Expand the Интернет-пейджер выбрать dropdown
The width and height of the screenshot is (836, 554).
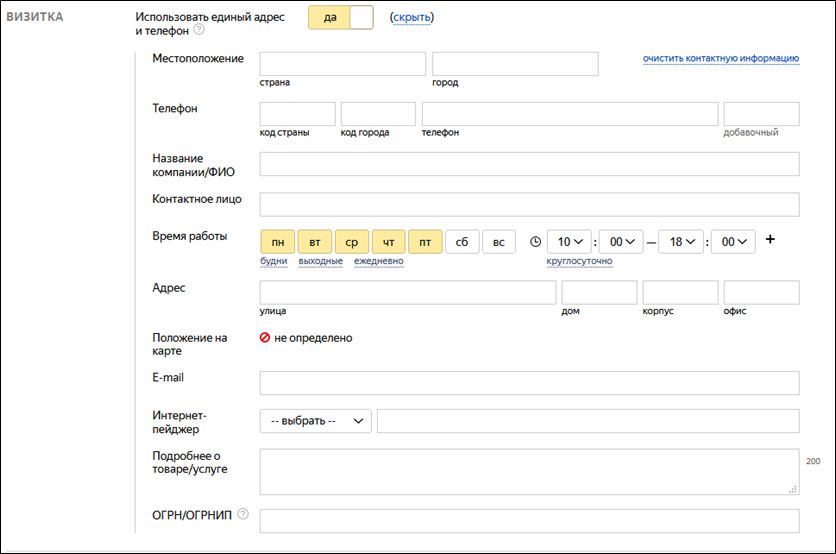click(315, 421)
